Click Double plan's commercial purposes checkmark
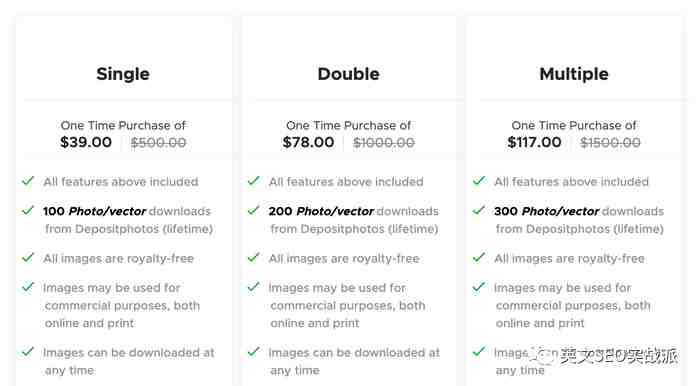This screenshot has width=700, height=386. tap(254, 286)
